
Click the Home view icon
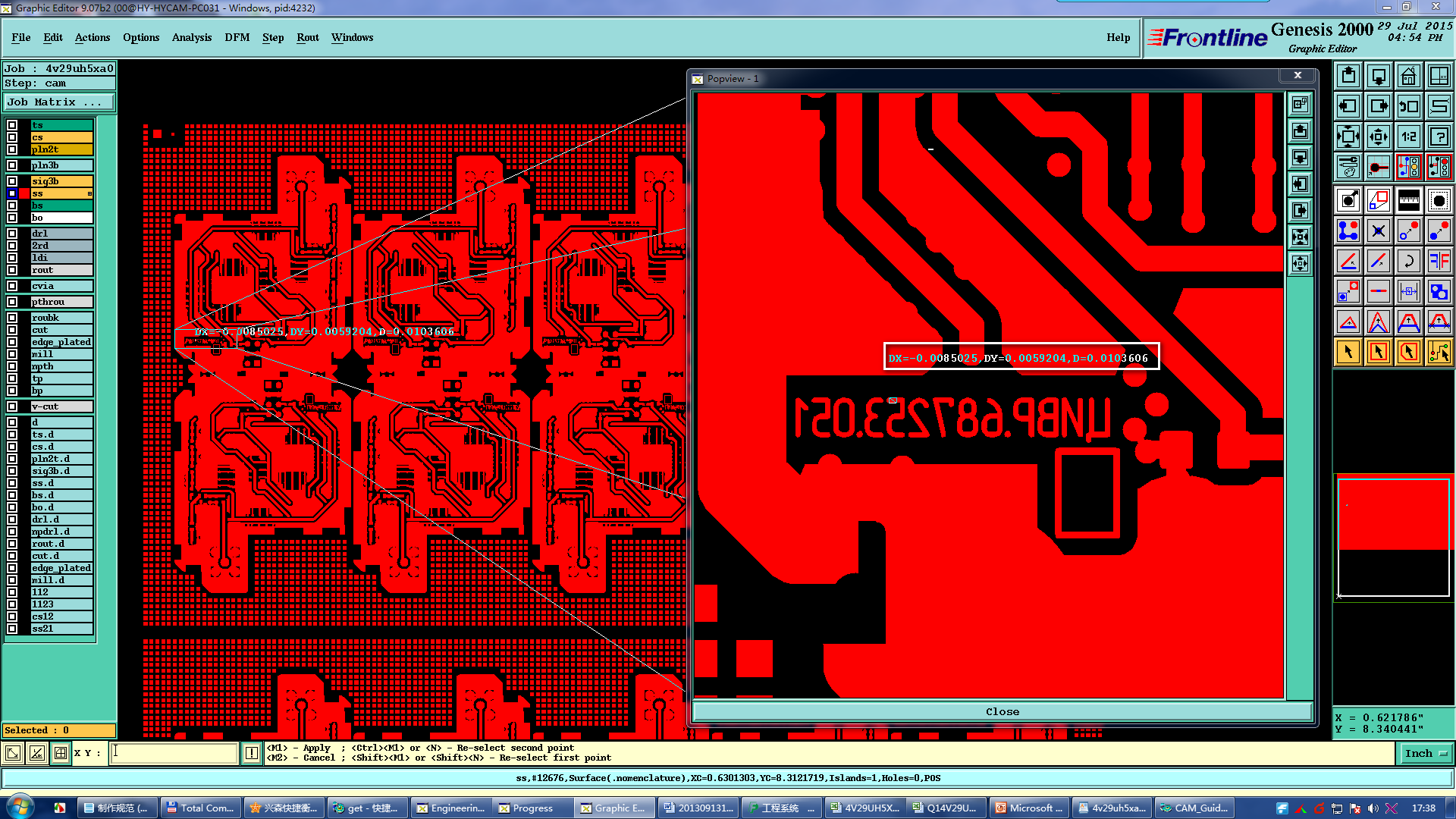[1408, 76]
